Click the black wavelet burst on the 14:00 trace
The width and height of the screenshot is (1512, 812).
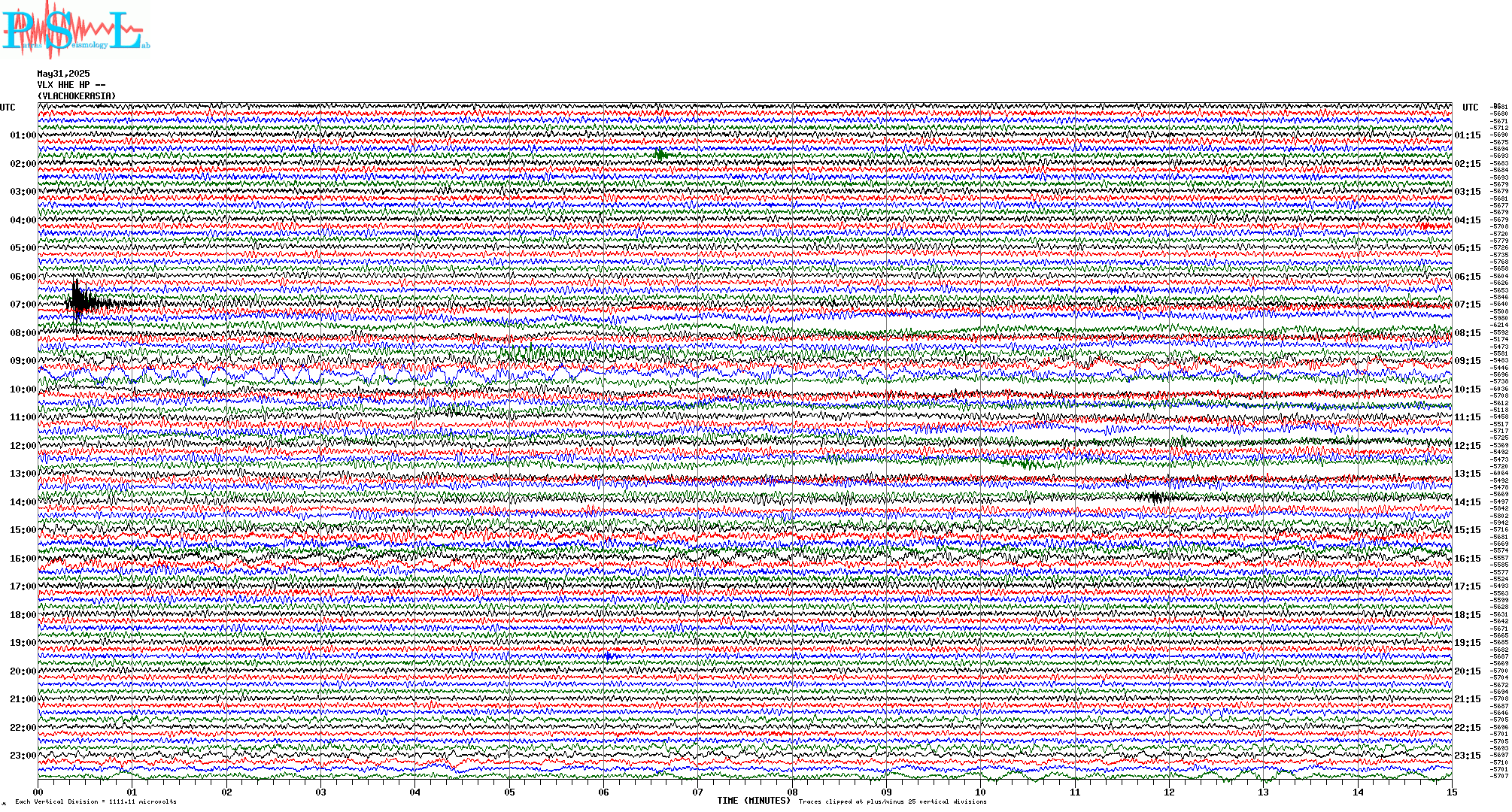[x=1158, y=496]
